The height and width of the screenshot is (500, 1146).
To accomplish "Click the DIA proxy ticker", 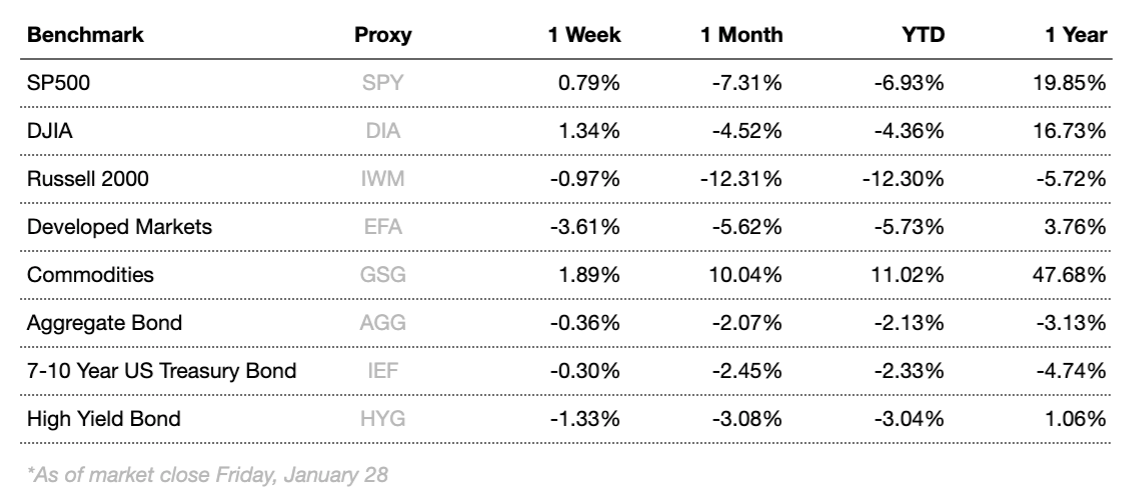I will 382,130.
